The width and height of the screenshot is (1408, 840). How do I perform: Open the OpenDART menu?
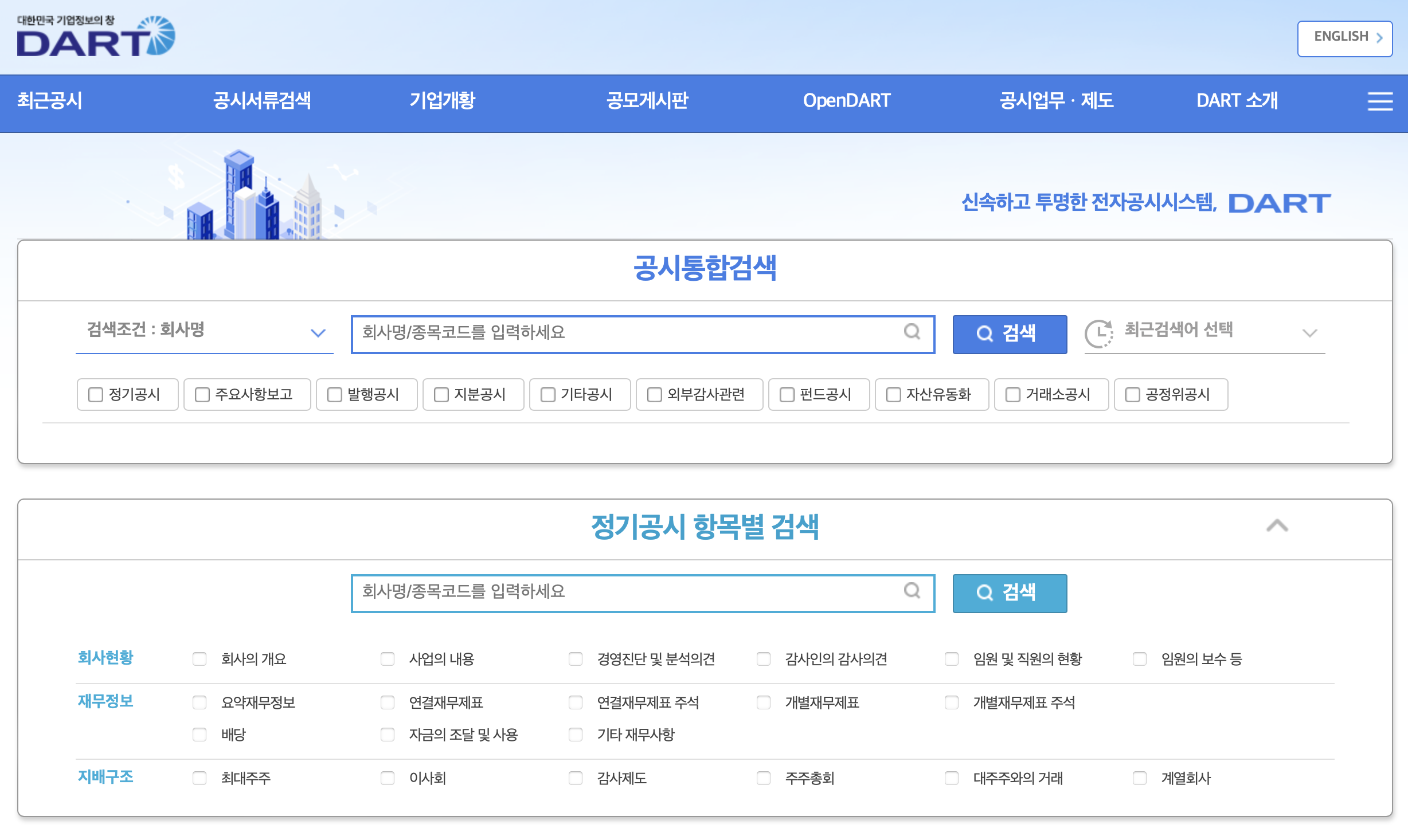pos(847,101)
